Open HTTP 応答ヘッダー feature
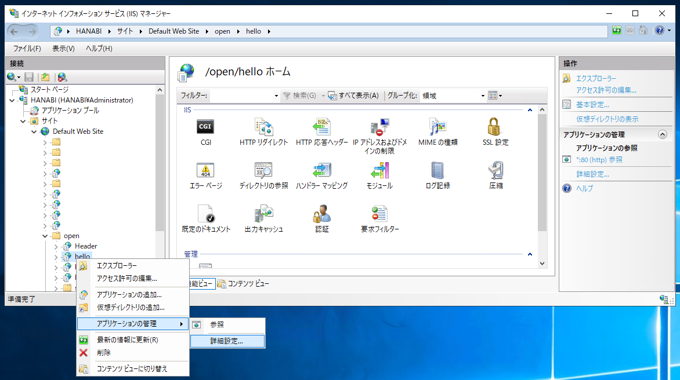680x380 pixels. click(x=322, y=132)
